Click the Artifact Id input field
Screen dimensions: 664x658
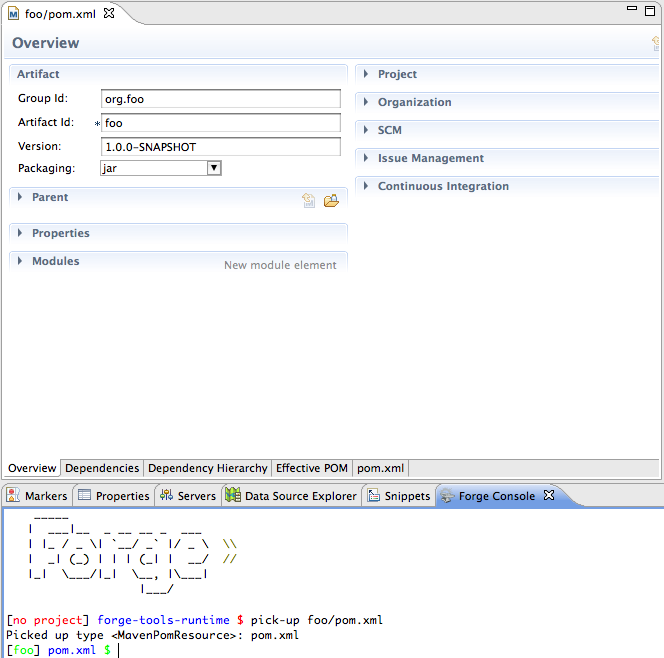[x=221, y=123]
